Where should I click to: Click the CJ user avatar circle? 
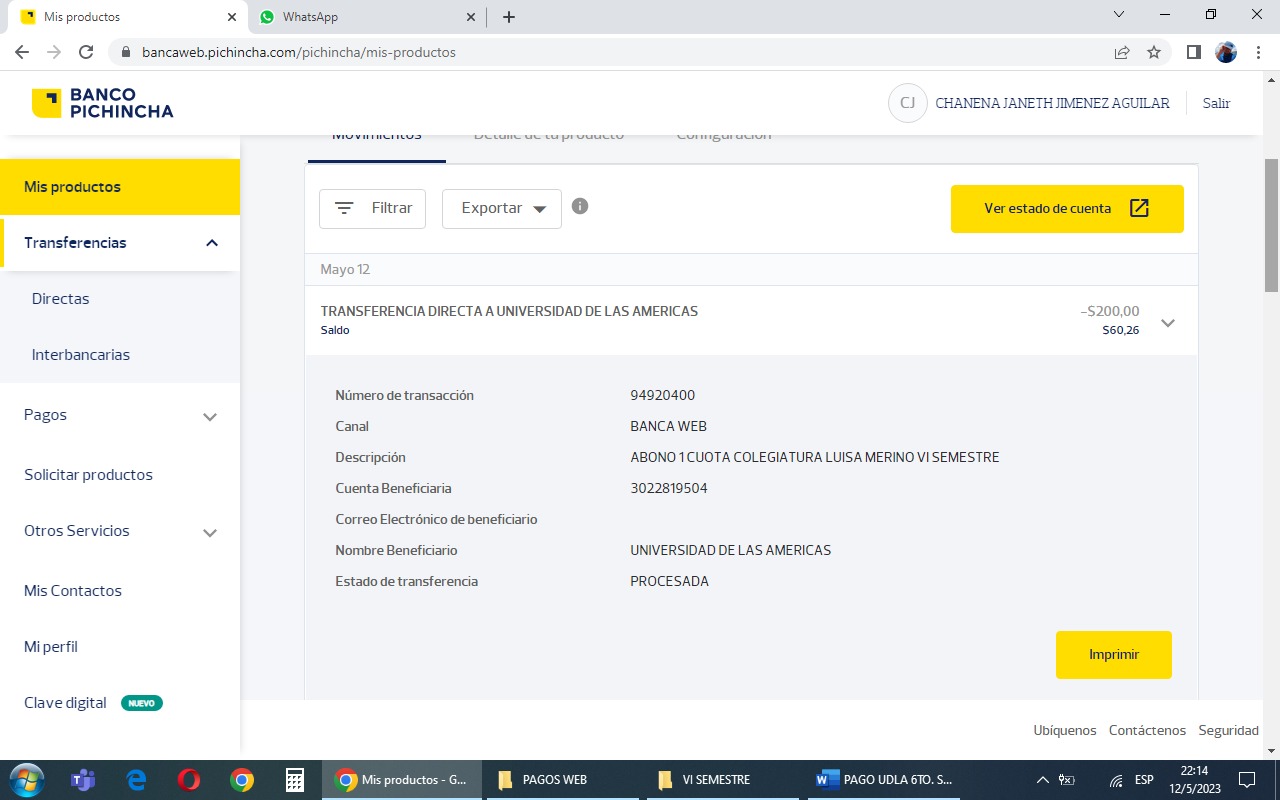pyautogui.click(x=907, y=103)
